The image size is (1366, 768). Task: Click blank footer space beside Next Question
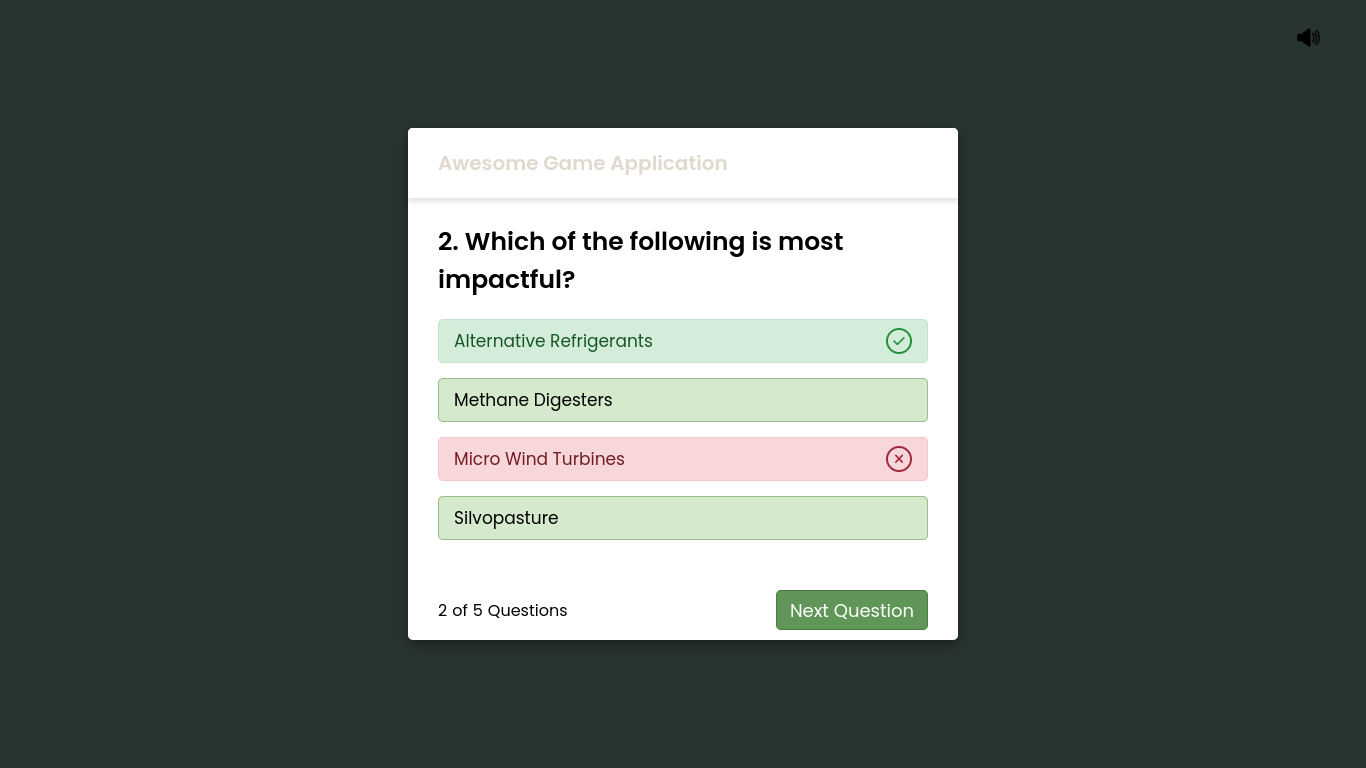click(x=670, y=610)
